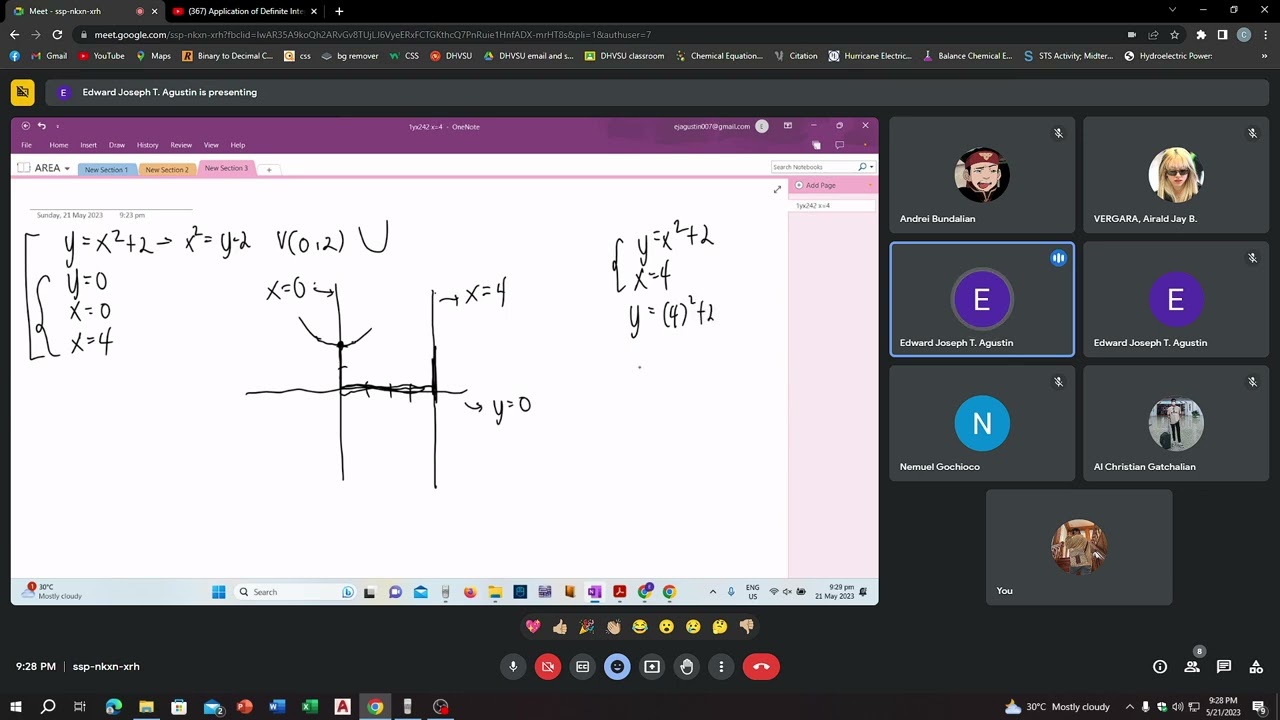Open Excel from the taskbar
The height and width of the screenshot is (720, 1280).
tap(310, 707)
